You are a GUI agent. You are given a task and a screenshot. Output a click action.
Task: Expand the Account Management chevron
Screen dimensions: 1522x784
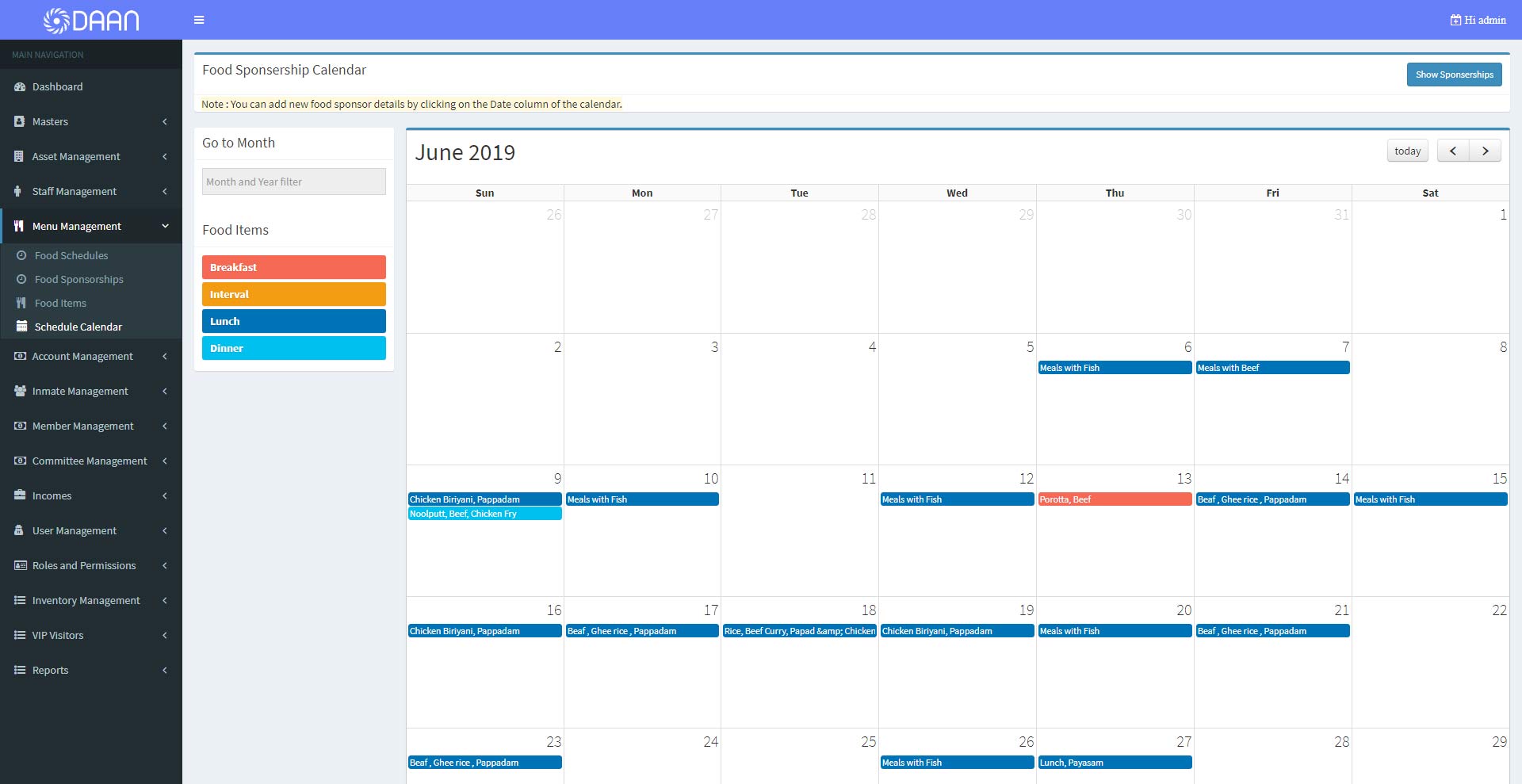click(165, 356)
